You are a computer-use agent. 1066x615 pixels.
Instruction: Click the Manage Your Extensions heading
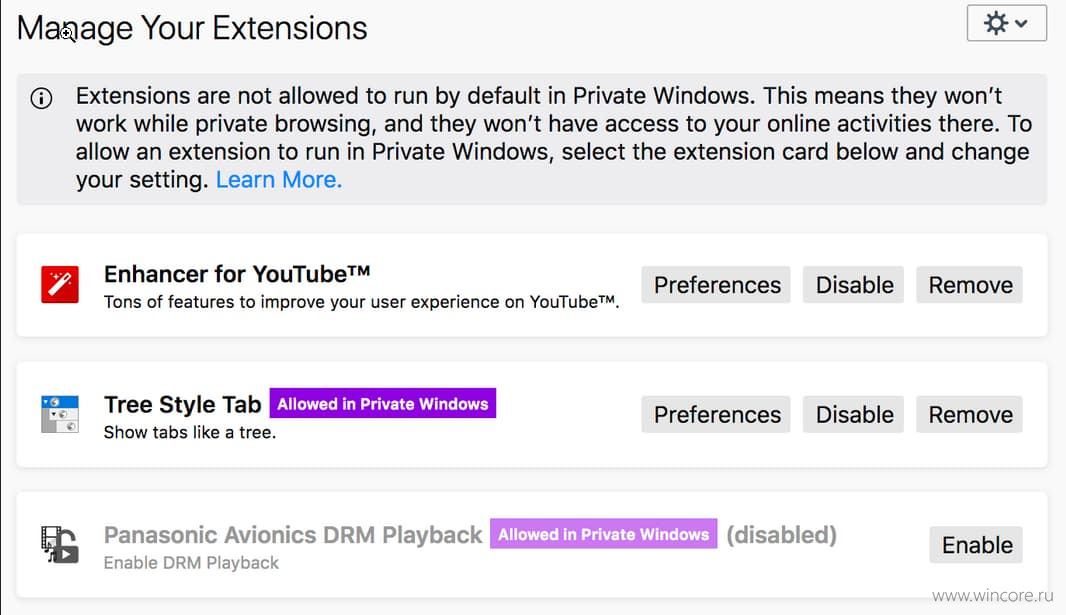tap(192, 28)
